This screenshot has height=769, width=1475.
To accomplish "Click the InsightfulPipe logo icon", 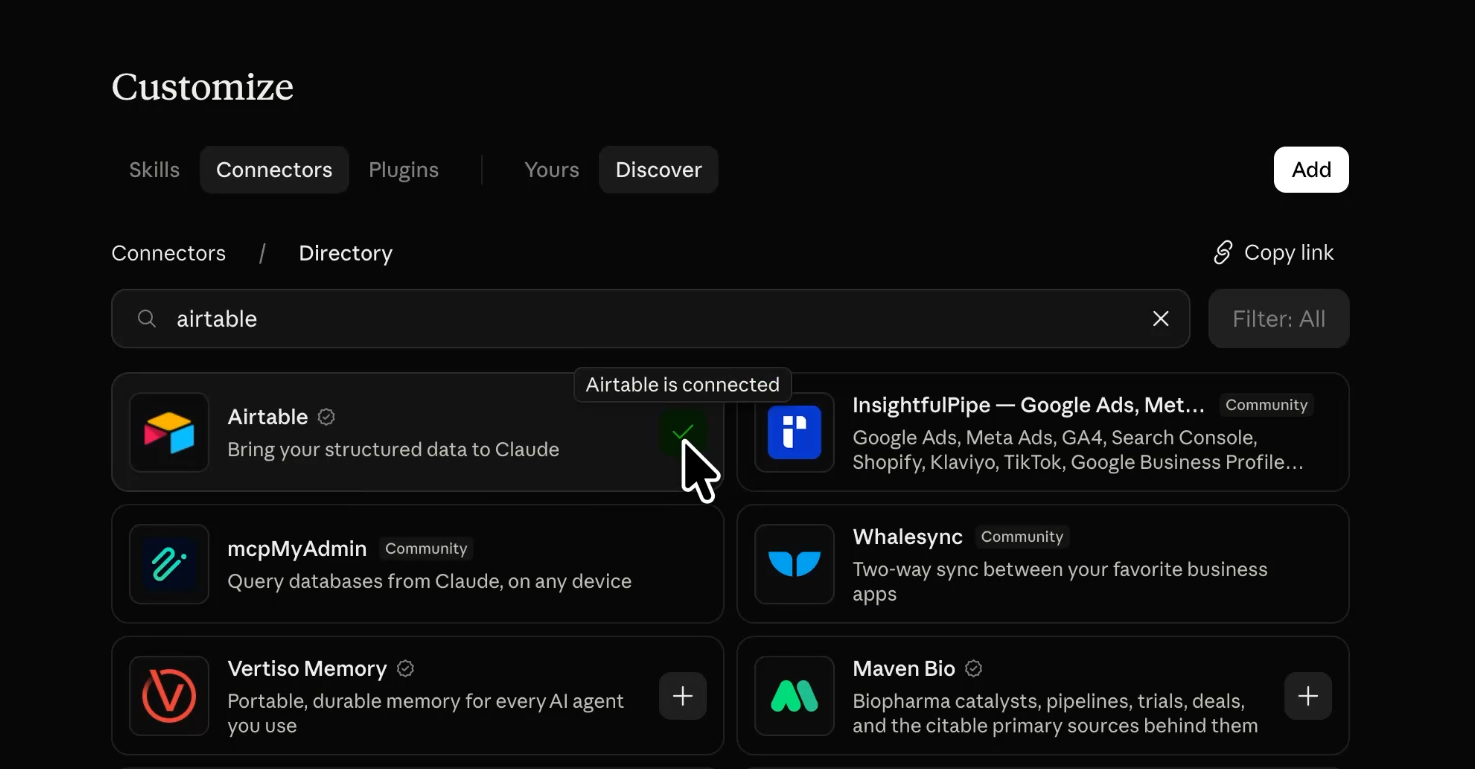I will [x=794, y=432].
